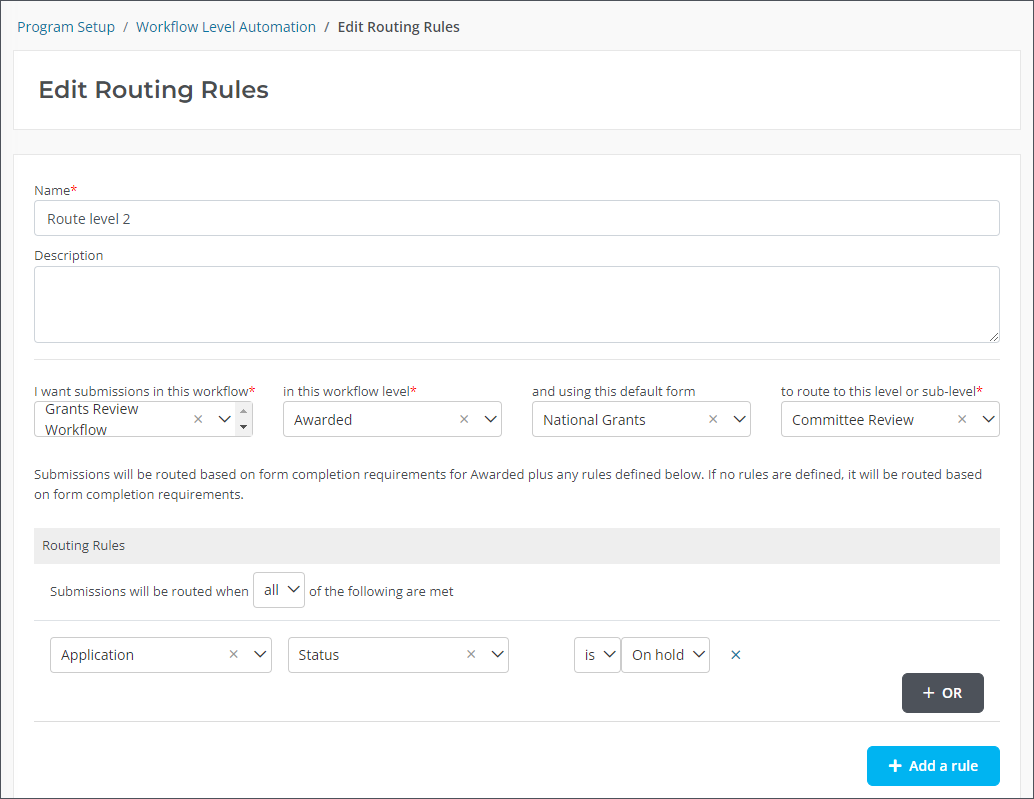
Task: Click into the Description text area
Action: [x=516, y=304]
